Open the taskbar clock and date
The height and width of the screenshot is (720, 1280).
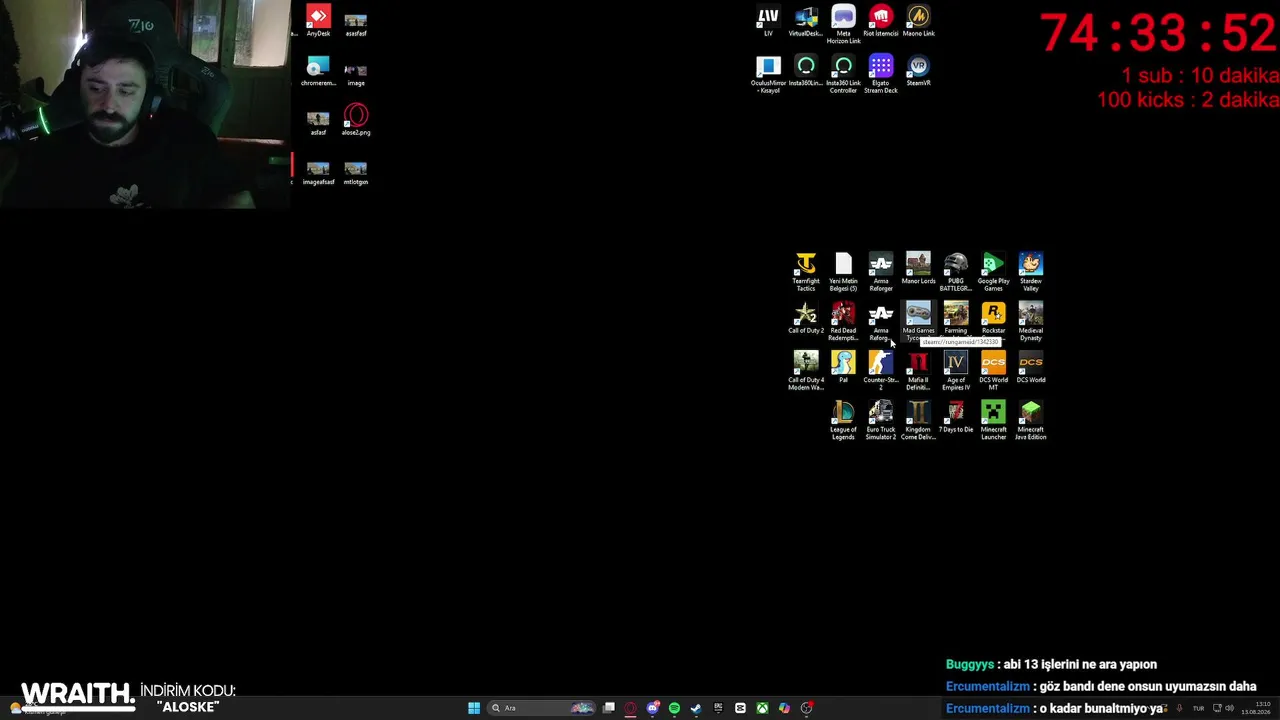pos(1256,708)
